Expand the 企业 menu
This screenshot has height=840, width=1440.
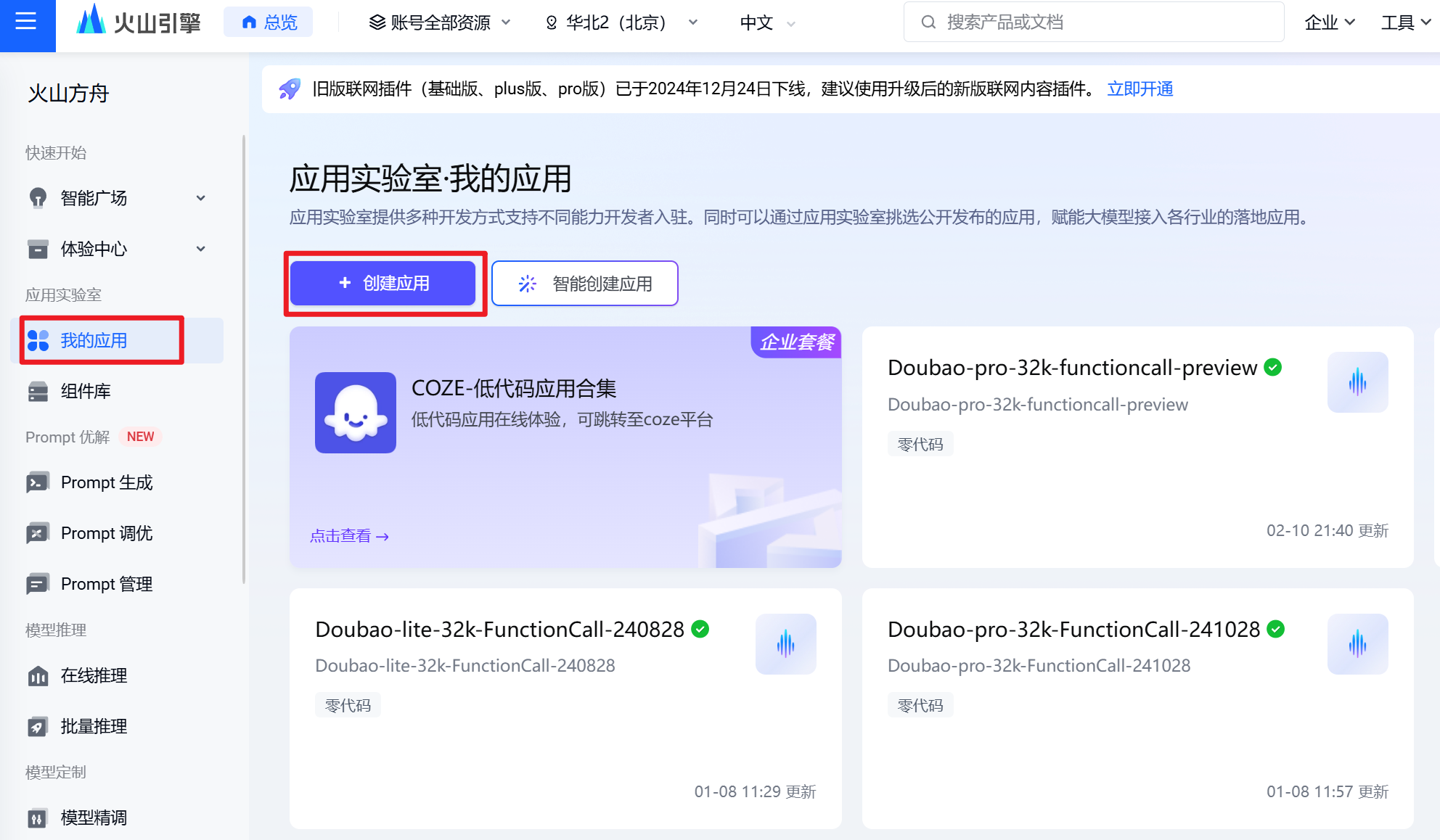(1330, 22)
